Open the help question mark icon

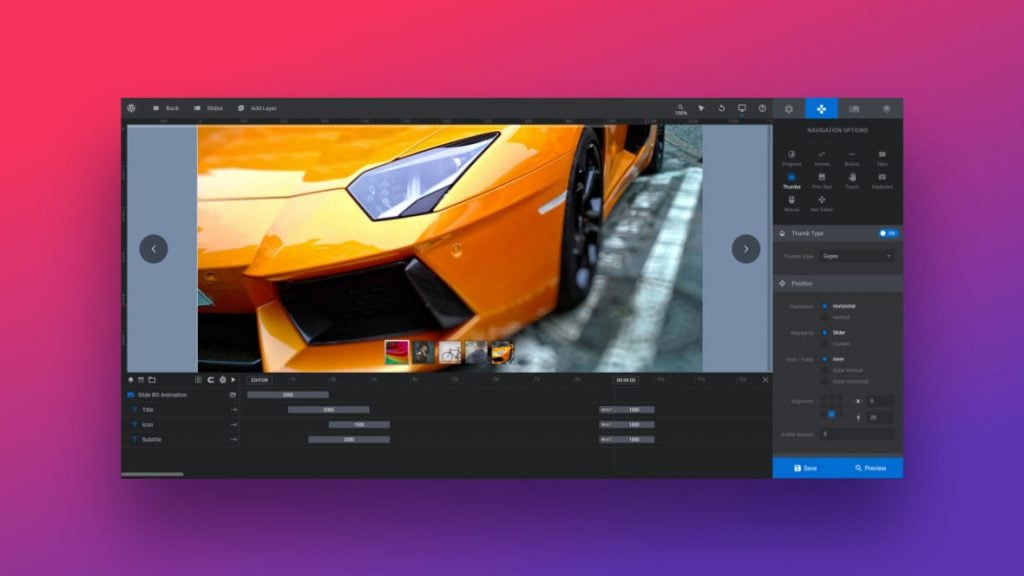pos(762,108)
